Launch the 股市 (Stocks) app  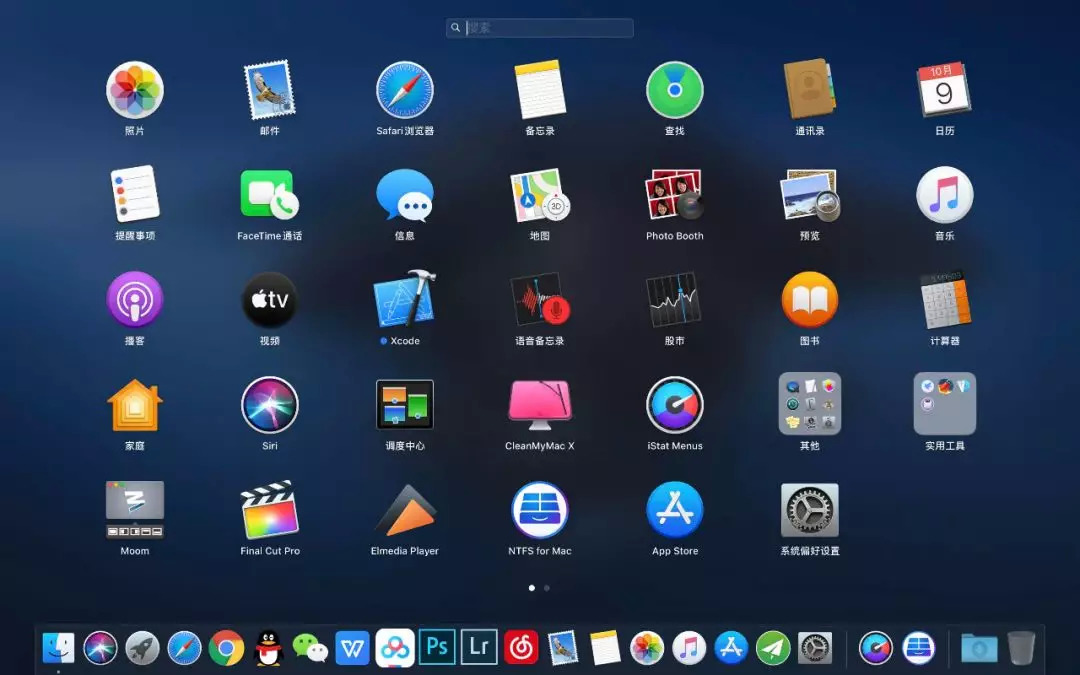(x=675, y=300)
